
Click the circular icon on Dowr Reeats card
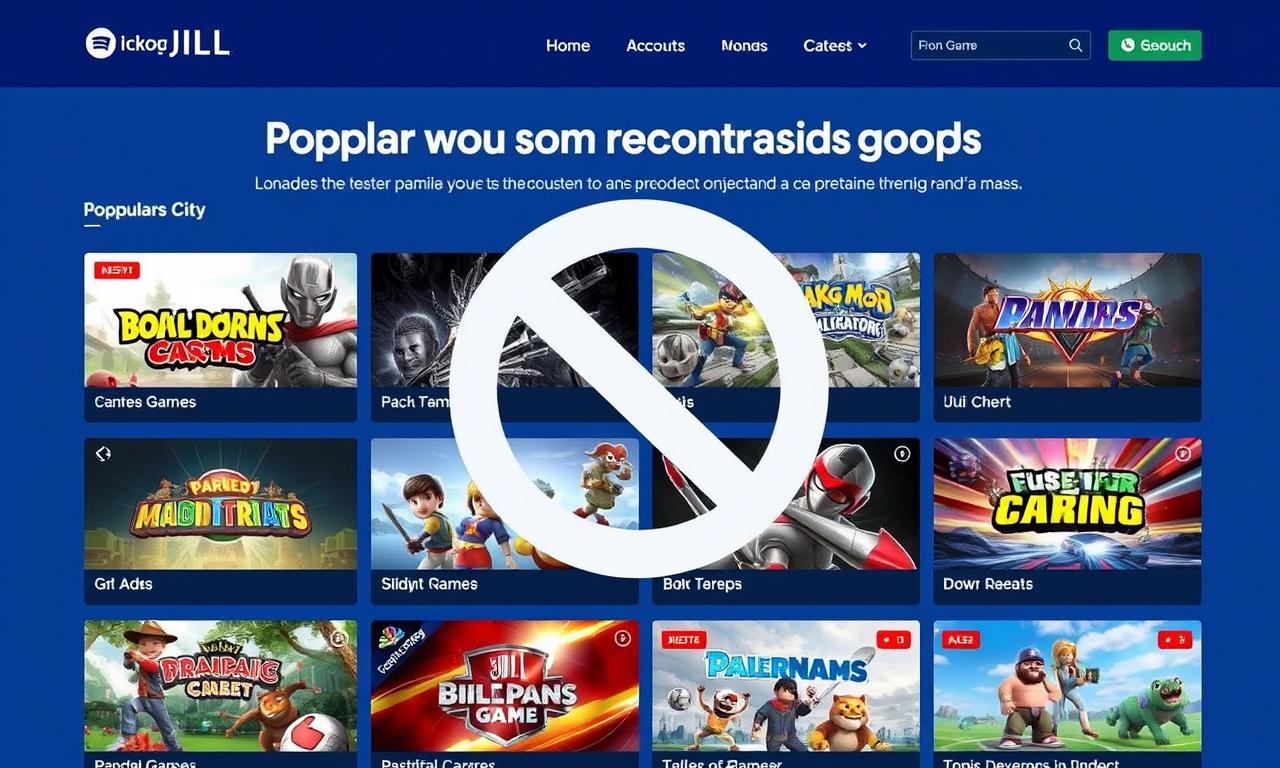(1184, 454)
